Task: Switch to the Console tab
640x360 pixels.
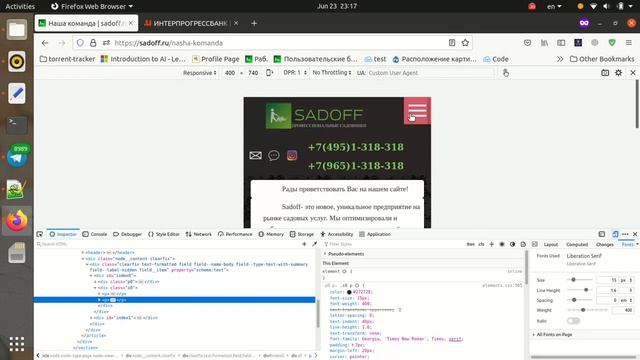Action: pyautogui.click(x=95, y=234)
